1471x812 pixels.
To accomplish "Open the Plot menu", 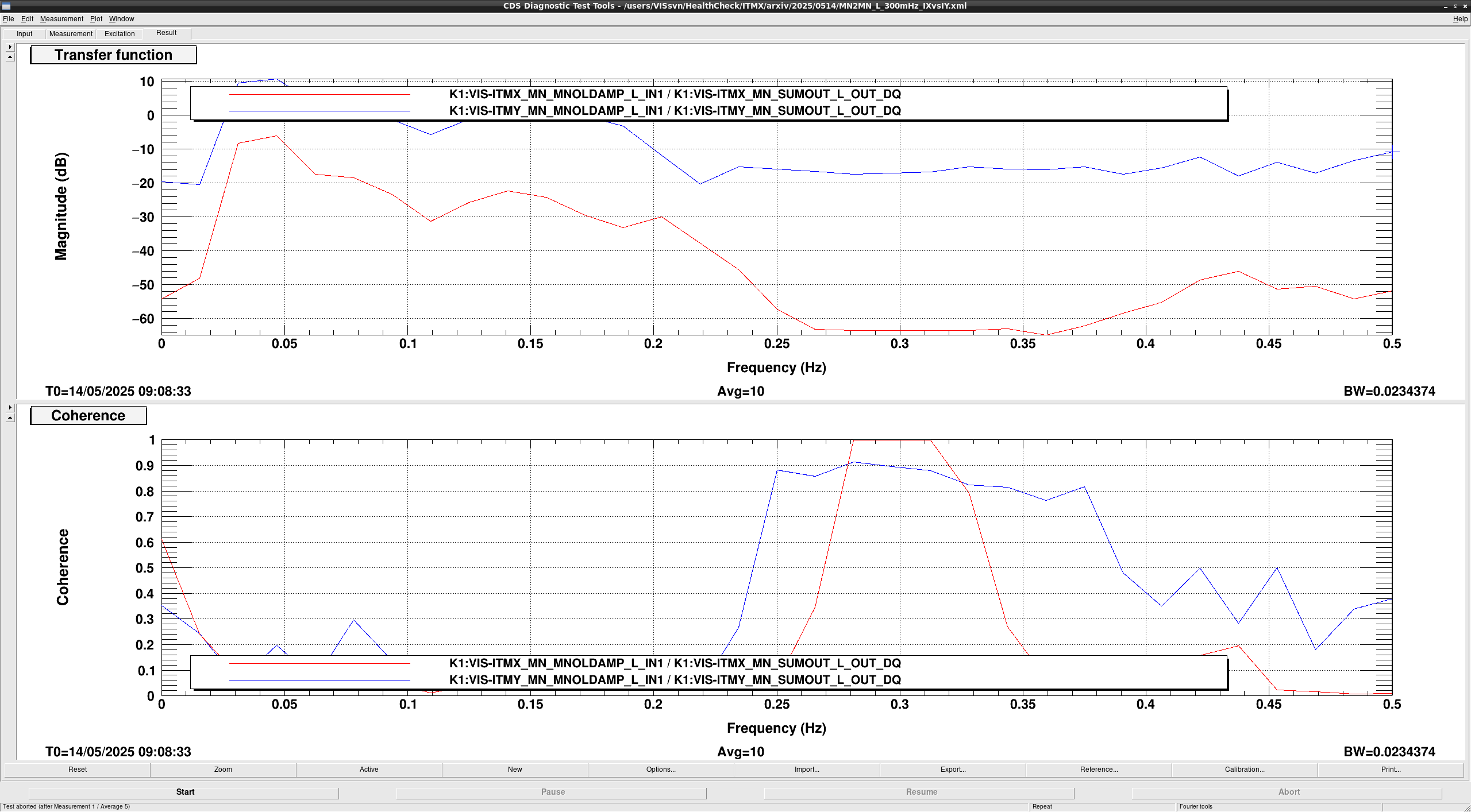I will pos(96,19).
